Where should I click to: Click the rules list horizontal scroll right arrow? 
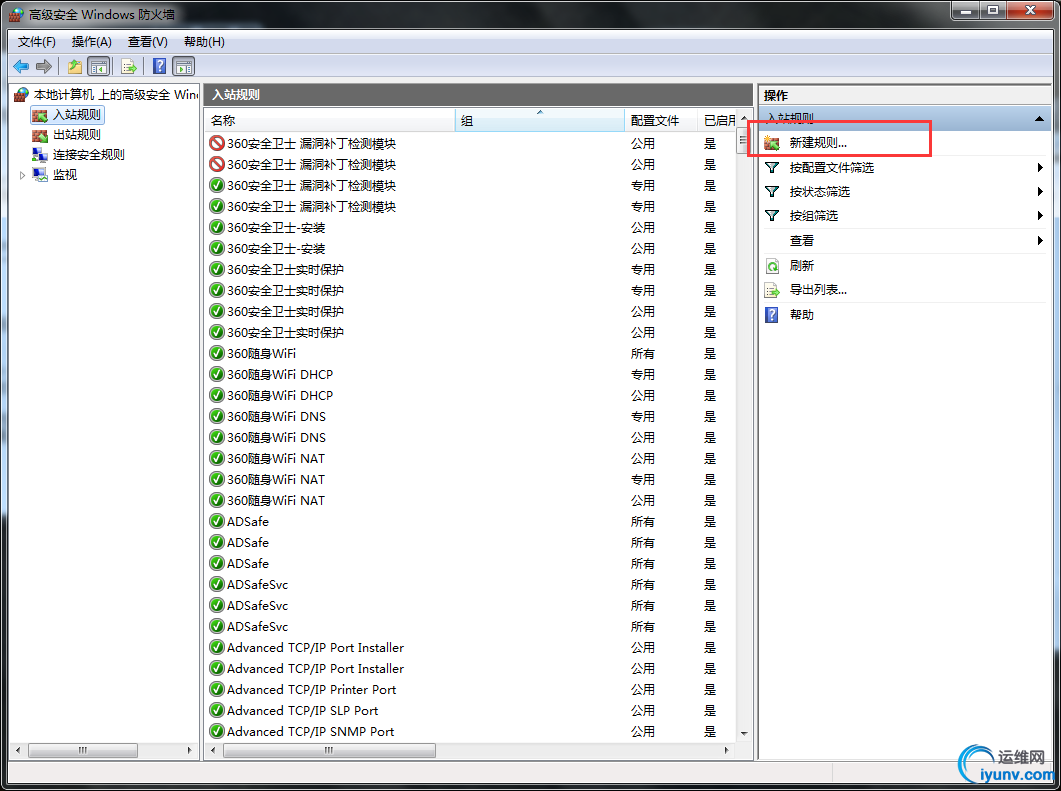[x=727, y=750]
